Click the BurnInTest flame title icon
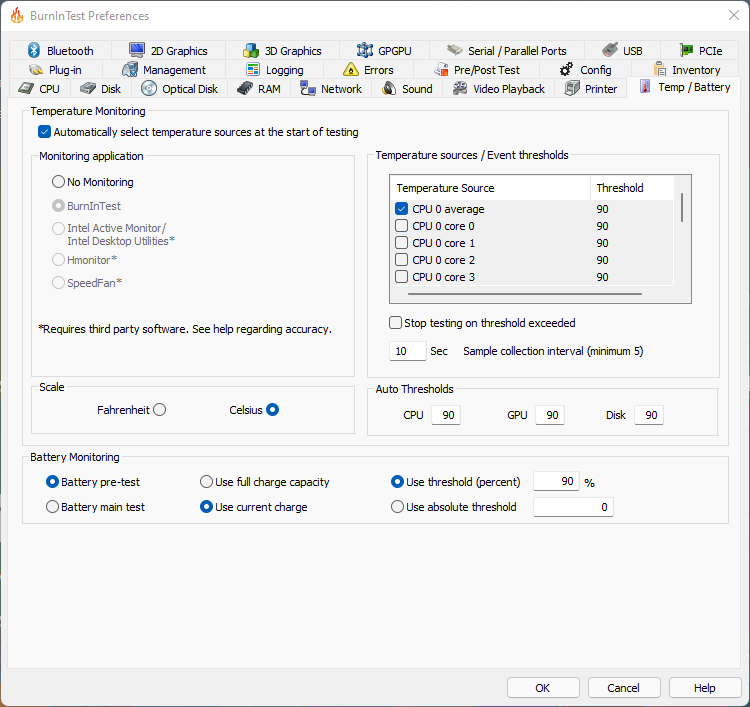Image resolution: width=750 pixels, height=707 pixels. pyautogui.click(x=17, y=15)
